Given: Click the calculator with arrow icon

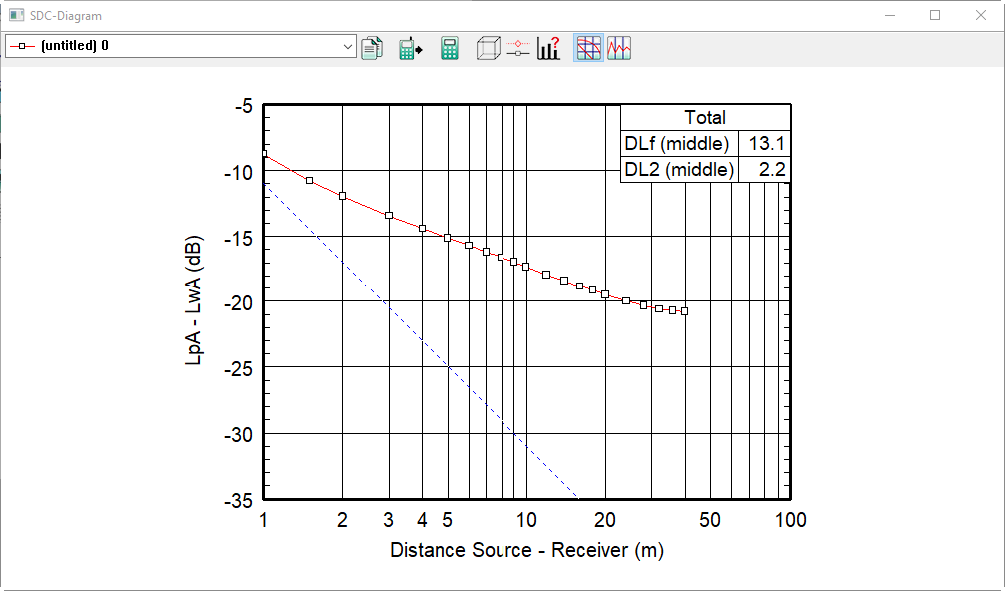Looking at the screenshot, I should [410, 48].
